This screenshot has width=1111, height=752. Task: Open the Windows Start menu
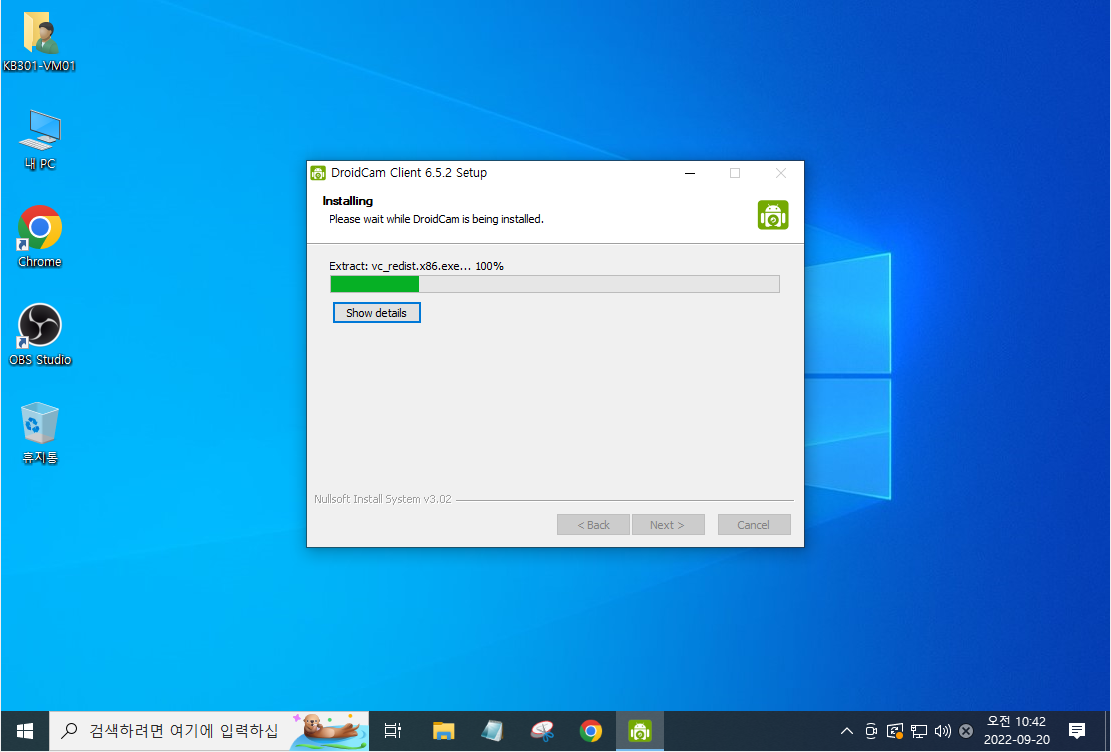tap(24, 731)
